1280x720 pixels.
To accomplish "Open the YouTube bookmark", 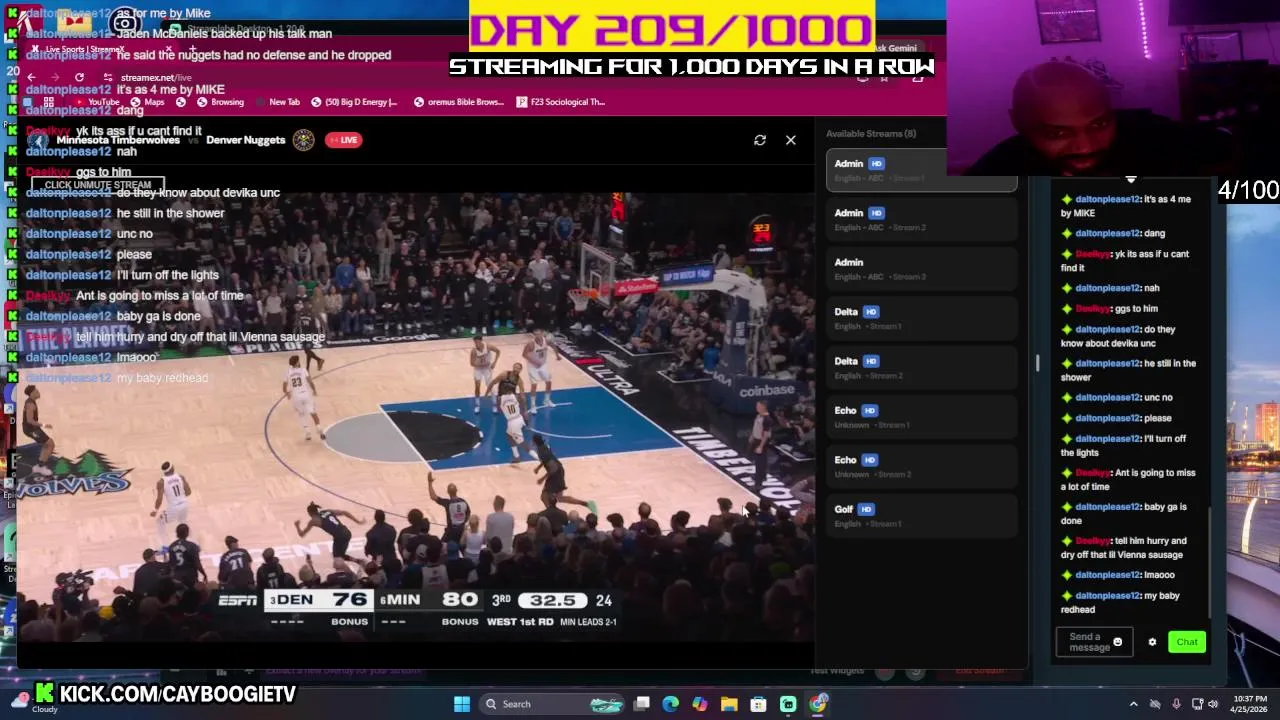I will click(97, 102).
